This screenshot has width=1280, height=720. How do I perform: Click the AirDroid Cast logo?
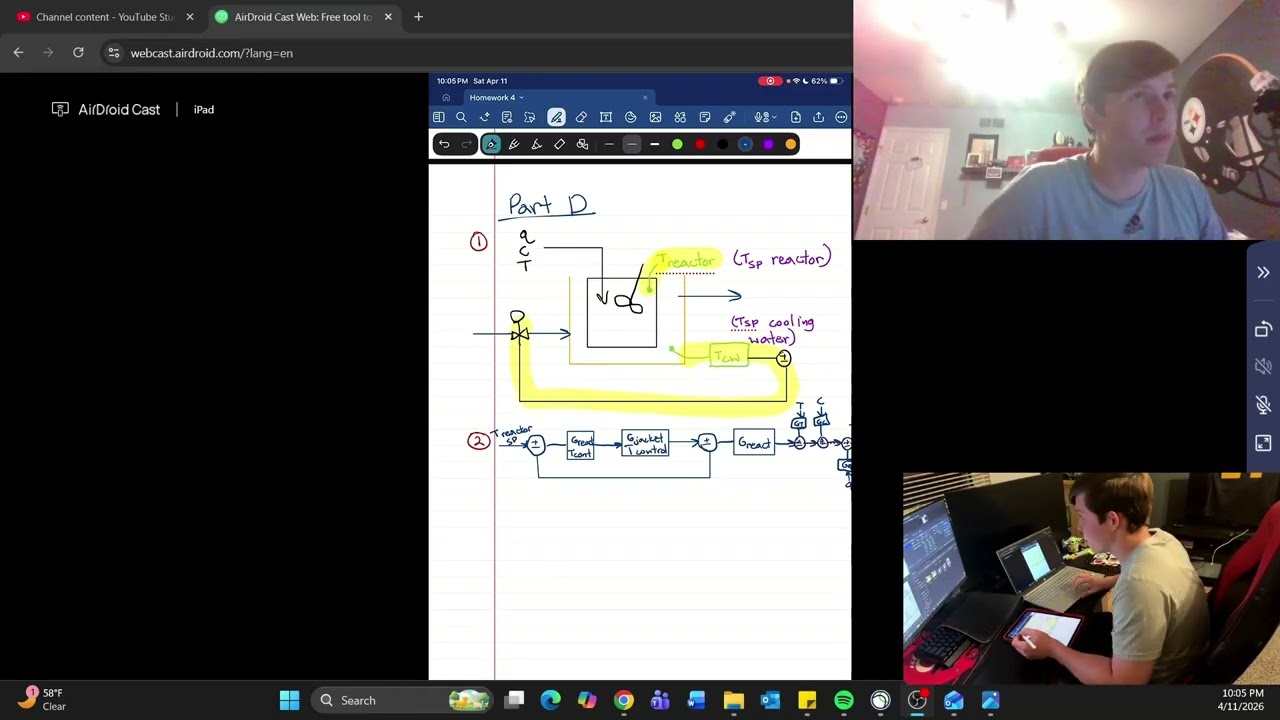click(x=106, y=109)
